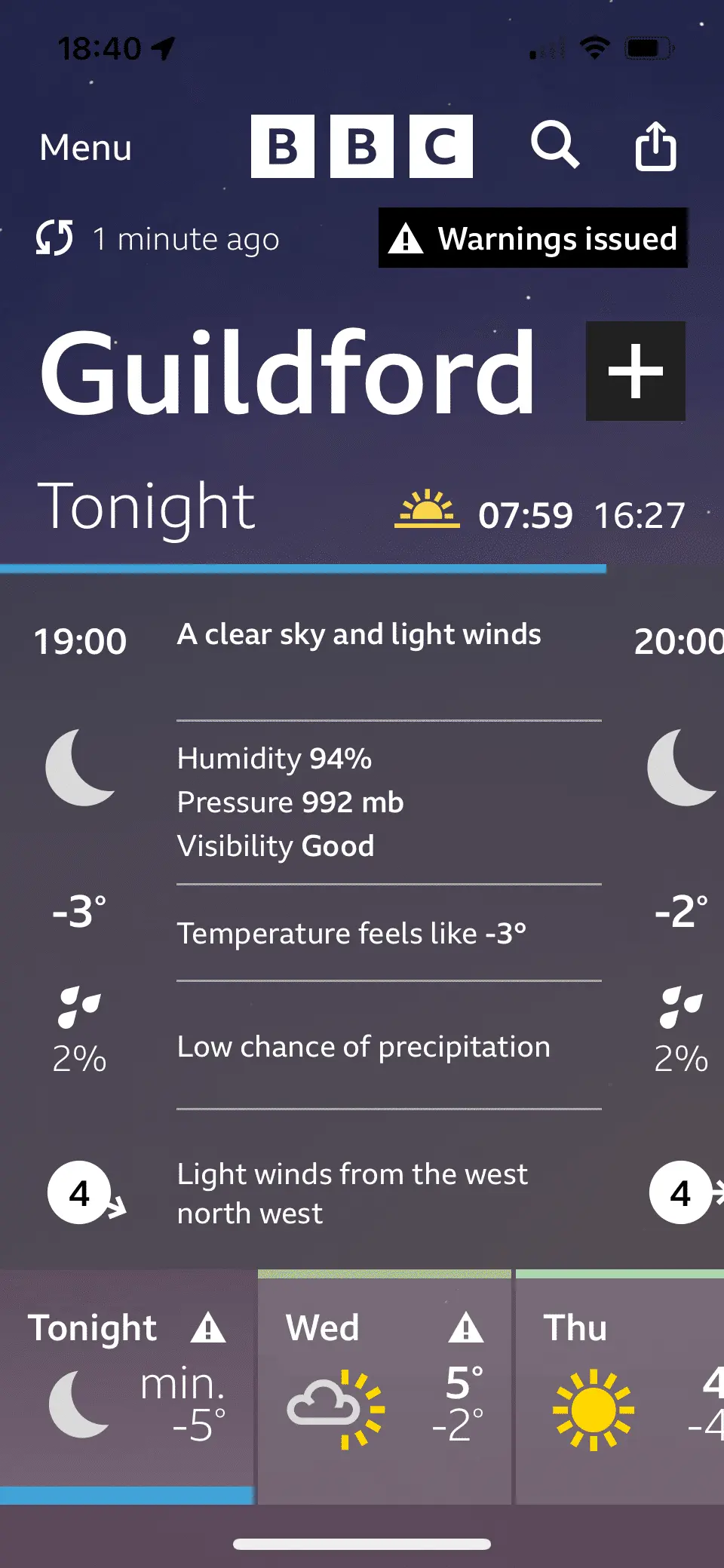724x1568 pixels.
Task: Open the Menu
Action: (85, 147)
